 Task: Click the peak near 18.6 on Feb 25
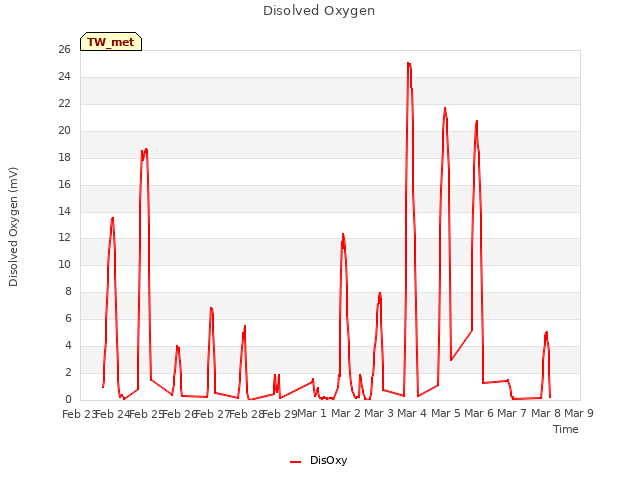[x=146, y=149]
